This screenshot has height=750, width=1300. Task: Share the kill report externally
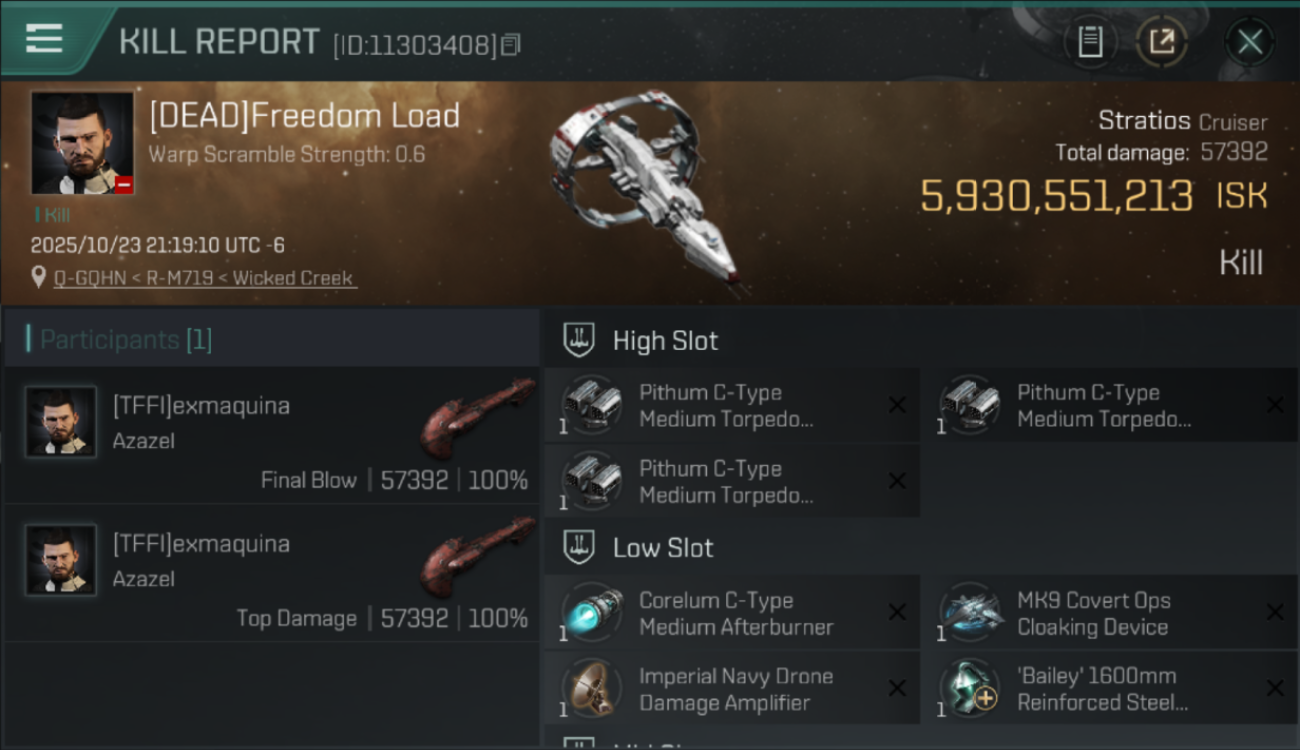tap(1161, 42)
